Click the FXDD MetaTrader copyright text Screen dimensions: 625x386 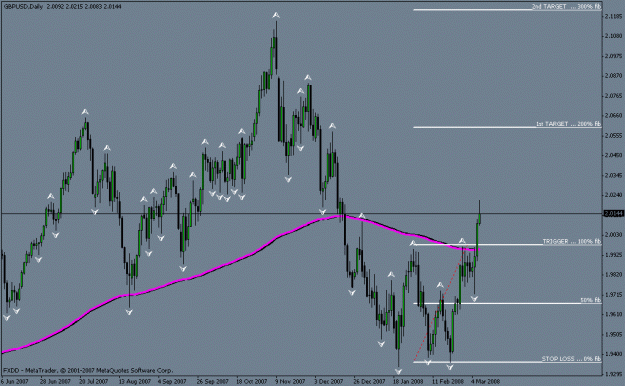click(x=88, y=370)
